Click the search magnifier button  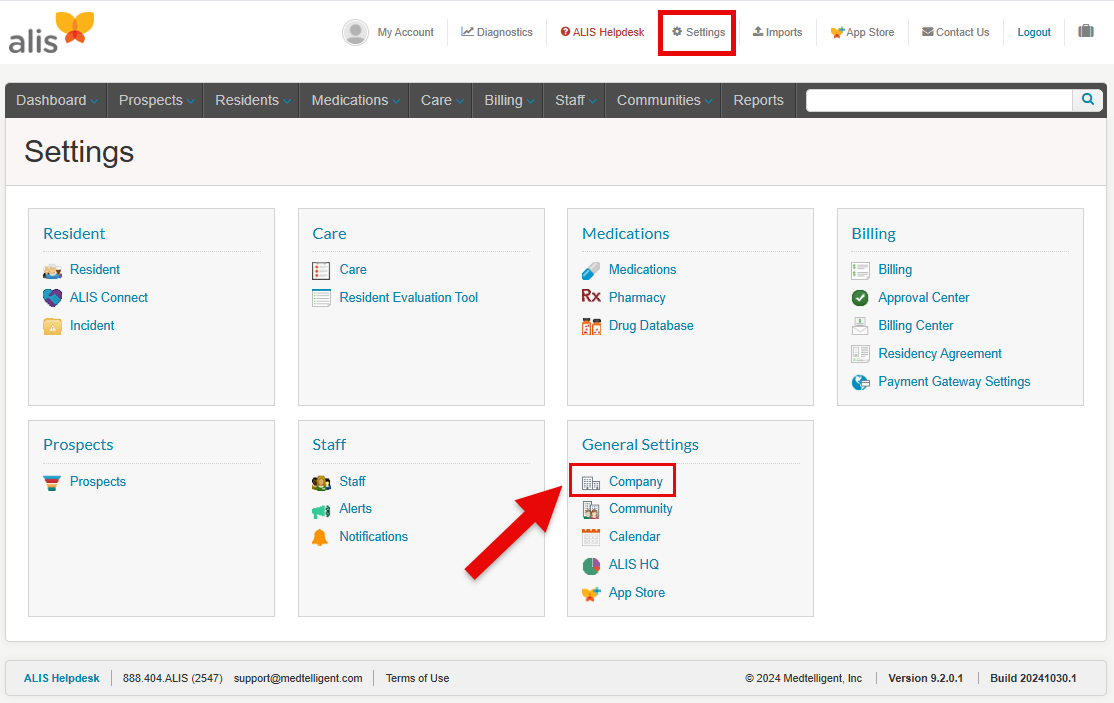tap(1088, 100)
